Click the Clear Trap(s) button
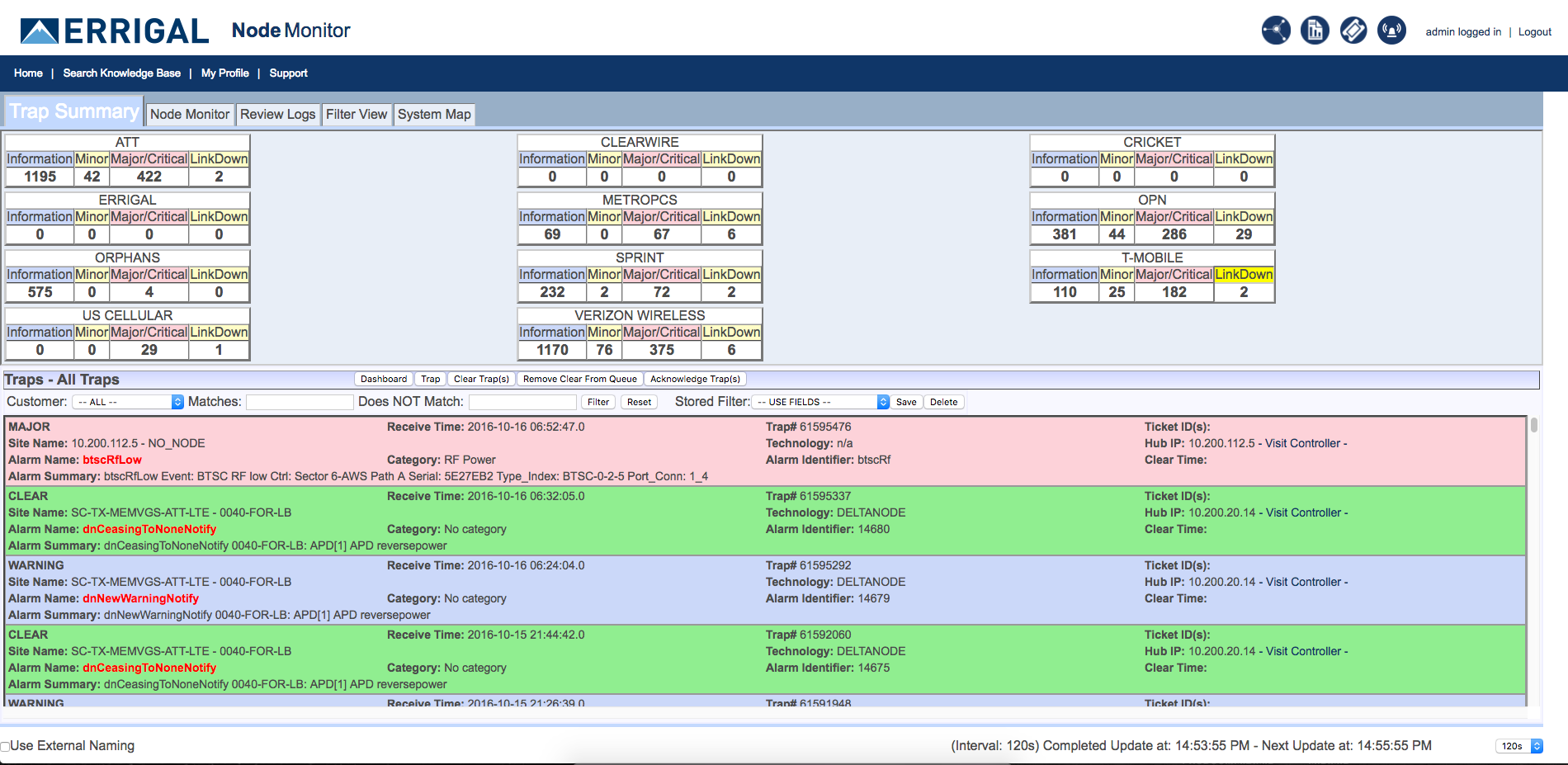 point(481,379)
